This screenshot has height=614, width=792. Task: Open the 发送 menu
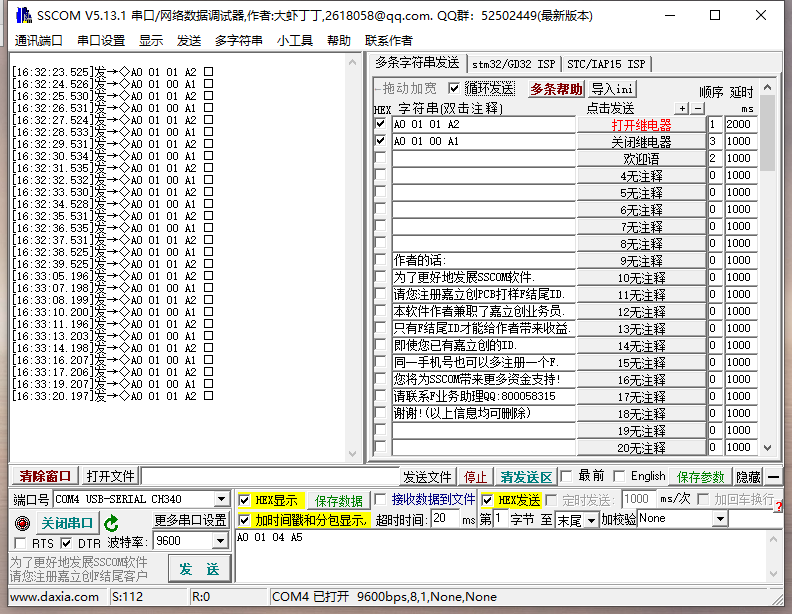click(189, 40)
